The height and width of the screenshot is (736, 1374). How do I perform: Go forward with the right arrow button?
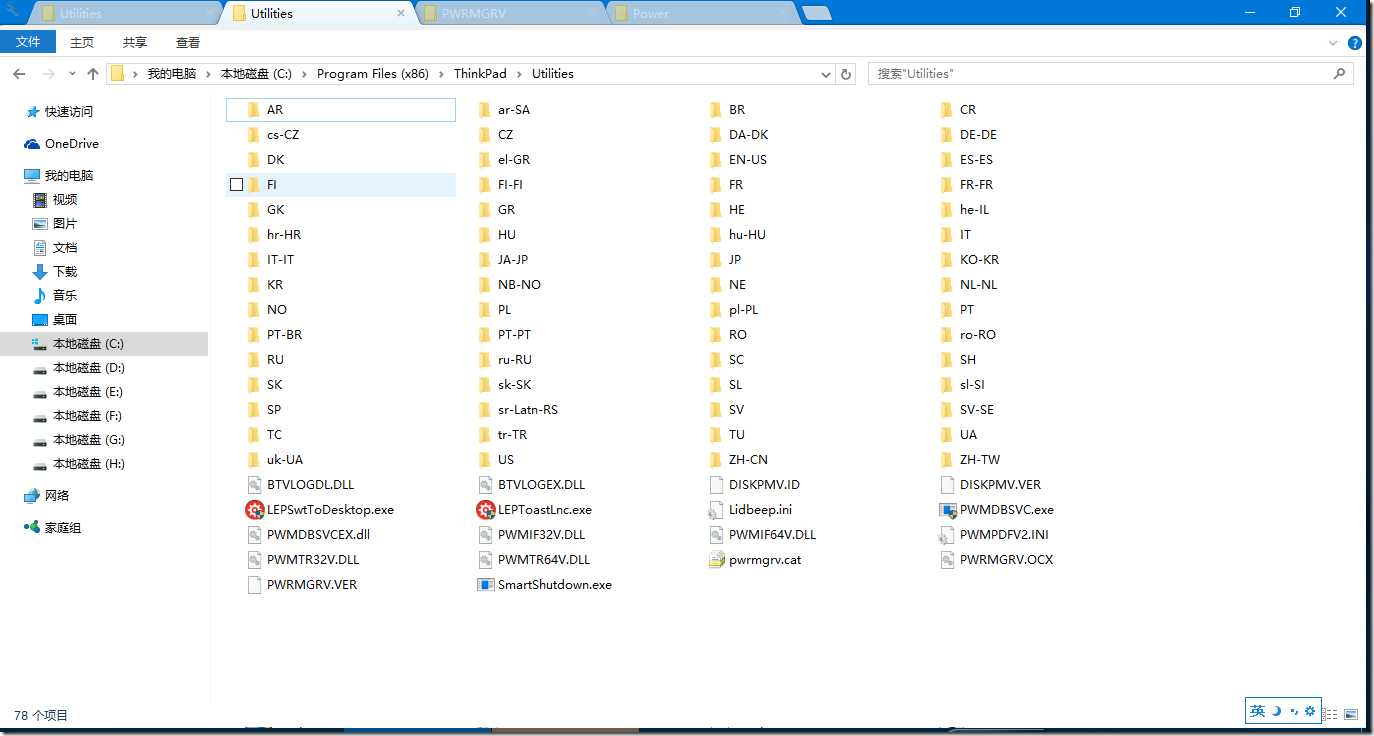pyautogui.click(x=48, y=74)
